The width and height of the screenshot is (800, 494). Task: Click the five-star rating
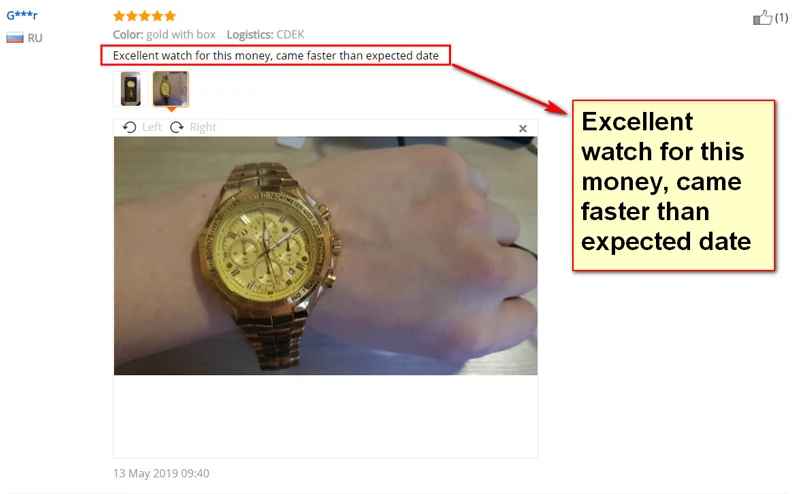tap(144, 16)
